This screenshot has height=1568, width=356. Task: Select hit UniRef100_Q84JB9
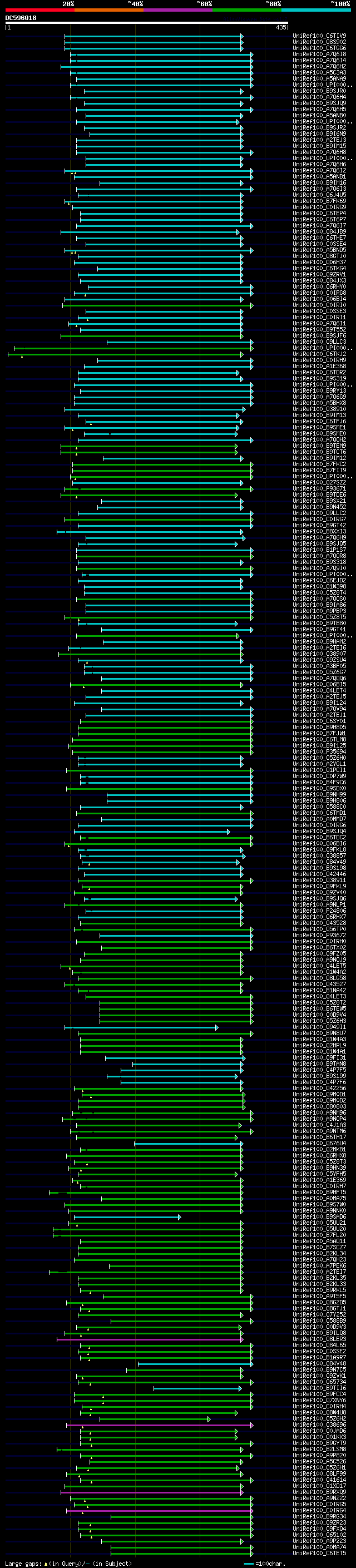coord(319,232)
